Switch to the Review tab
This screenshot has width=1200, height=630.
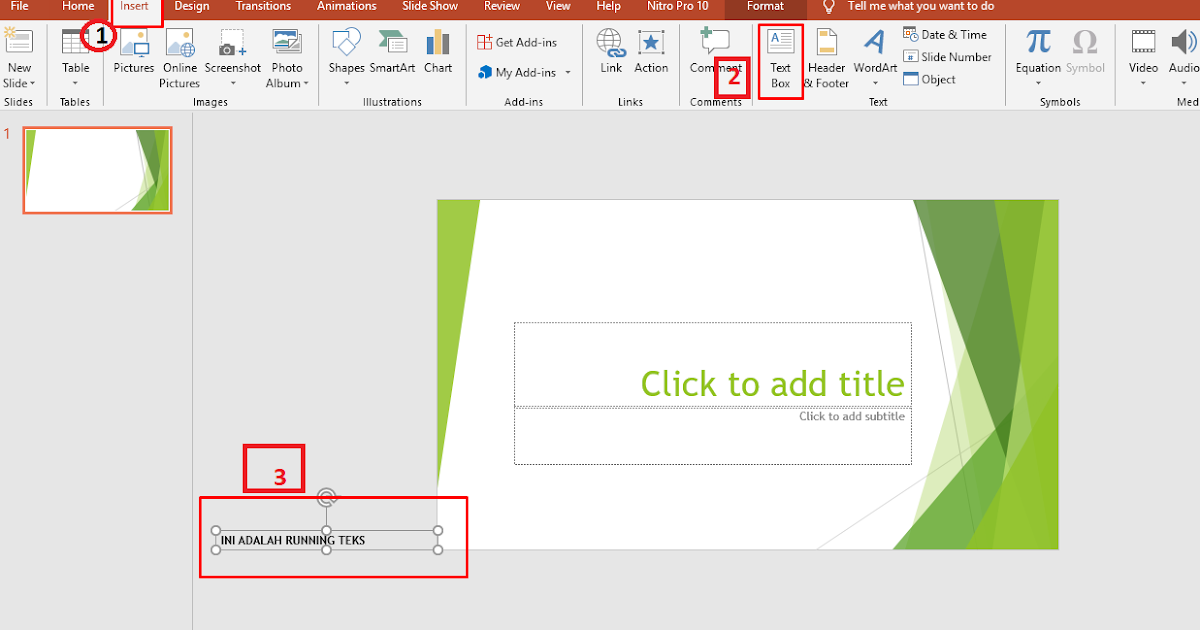[501, 6]
